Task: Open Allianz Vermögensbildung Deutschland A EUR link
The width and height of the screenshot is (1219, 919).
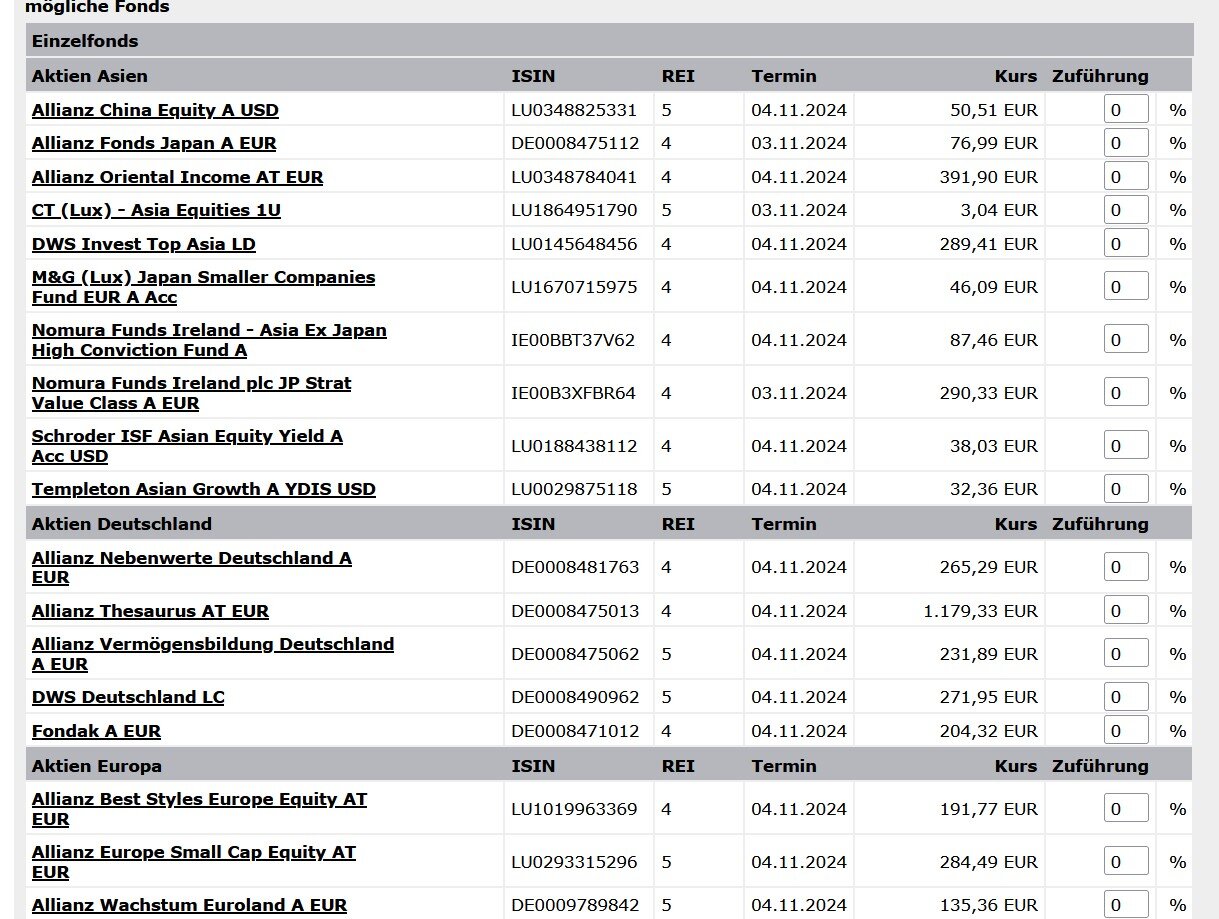Action: click(213, 654)
